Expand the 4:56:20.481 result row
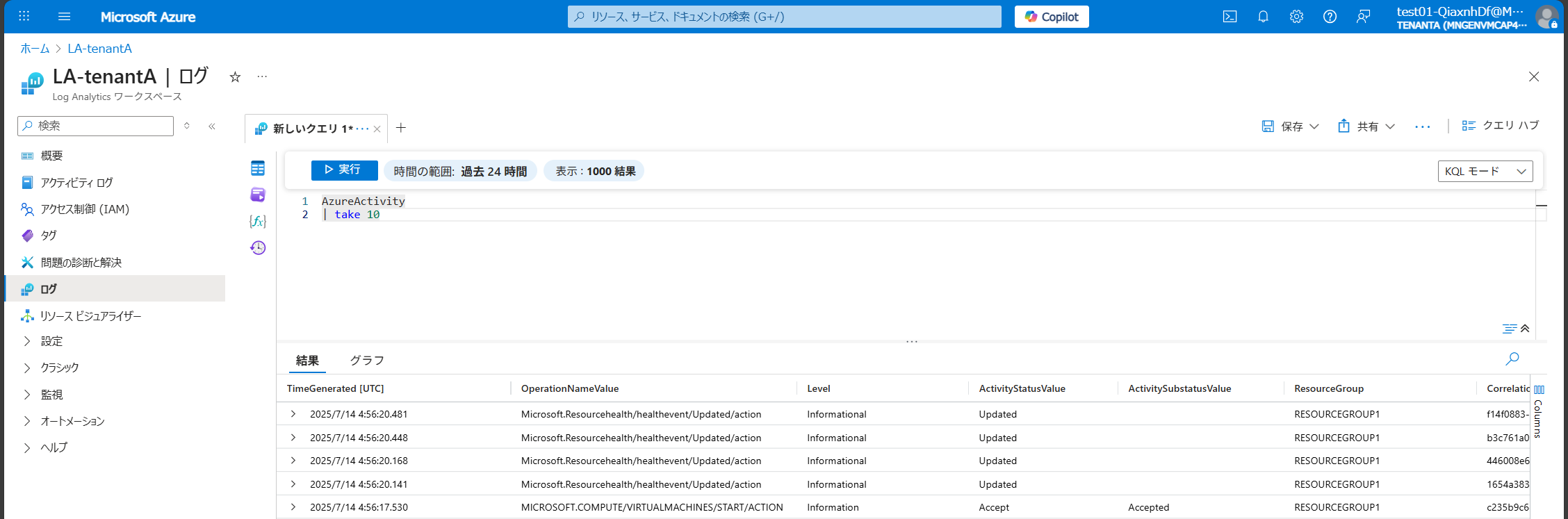 pyautogui.click(x=293, y=414)
